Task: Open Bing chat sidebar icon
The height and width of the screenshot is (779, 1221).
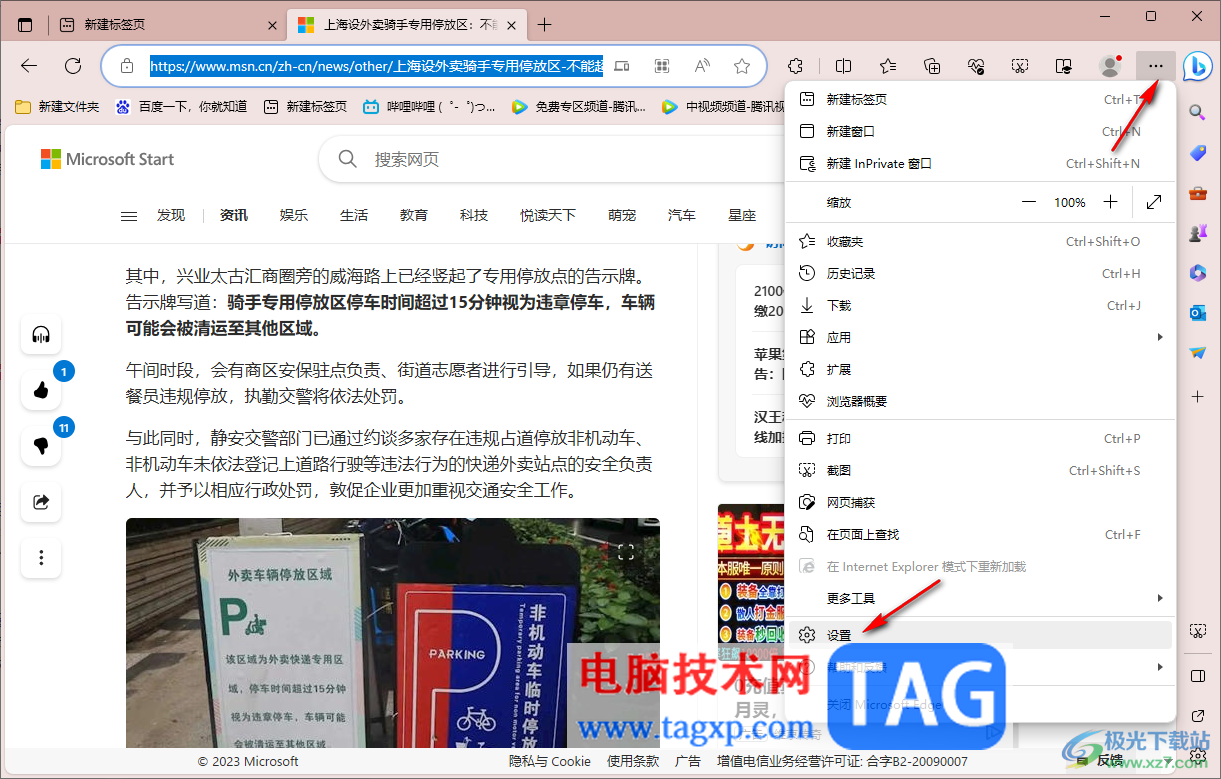Action: point(1197,66)
